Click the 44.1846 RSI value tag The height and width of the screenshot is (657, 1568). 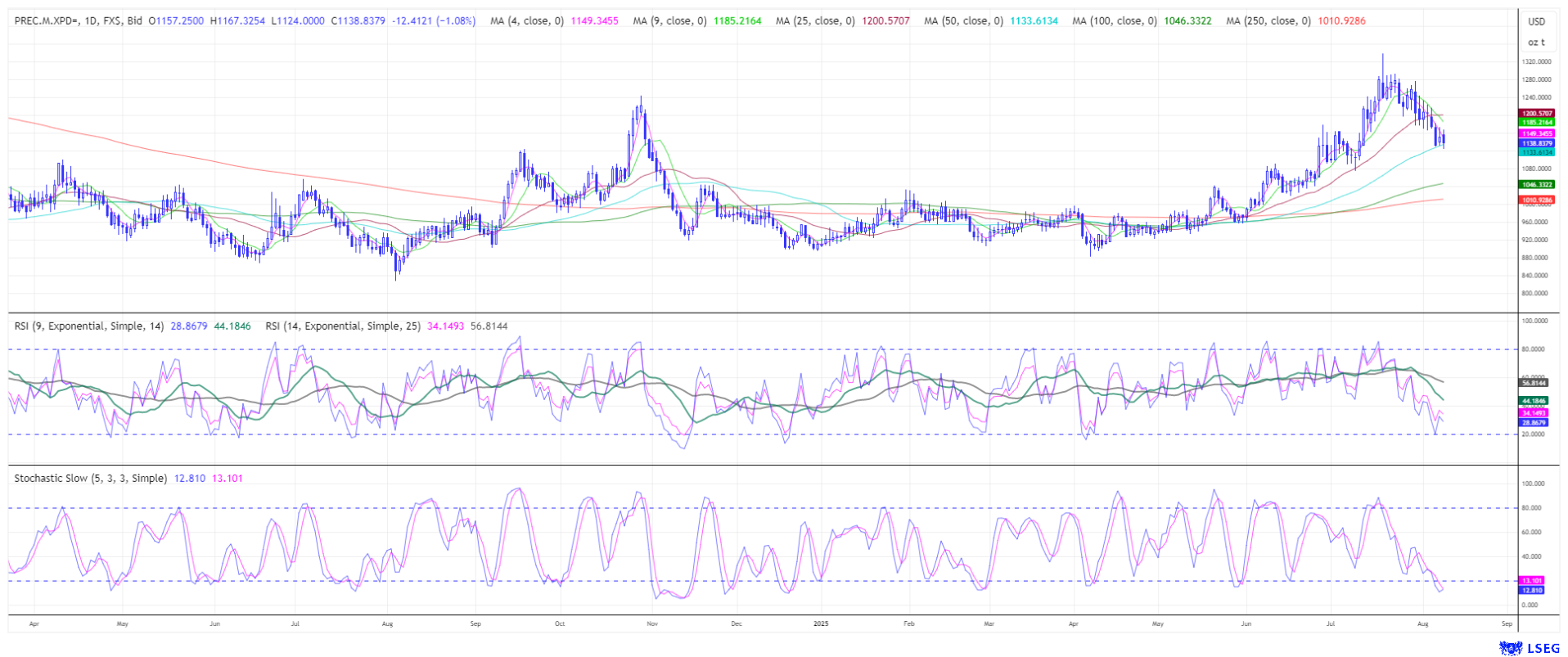tap(1533, 401)
